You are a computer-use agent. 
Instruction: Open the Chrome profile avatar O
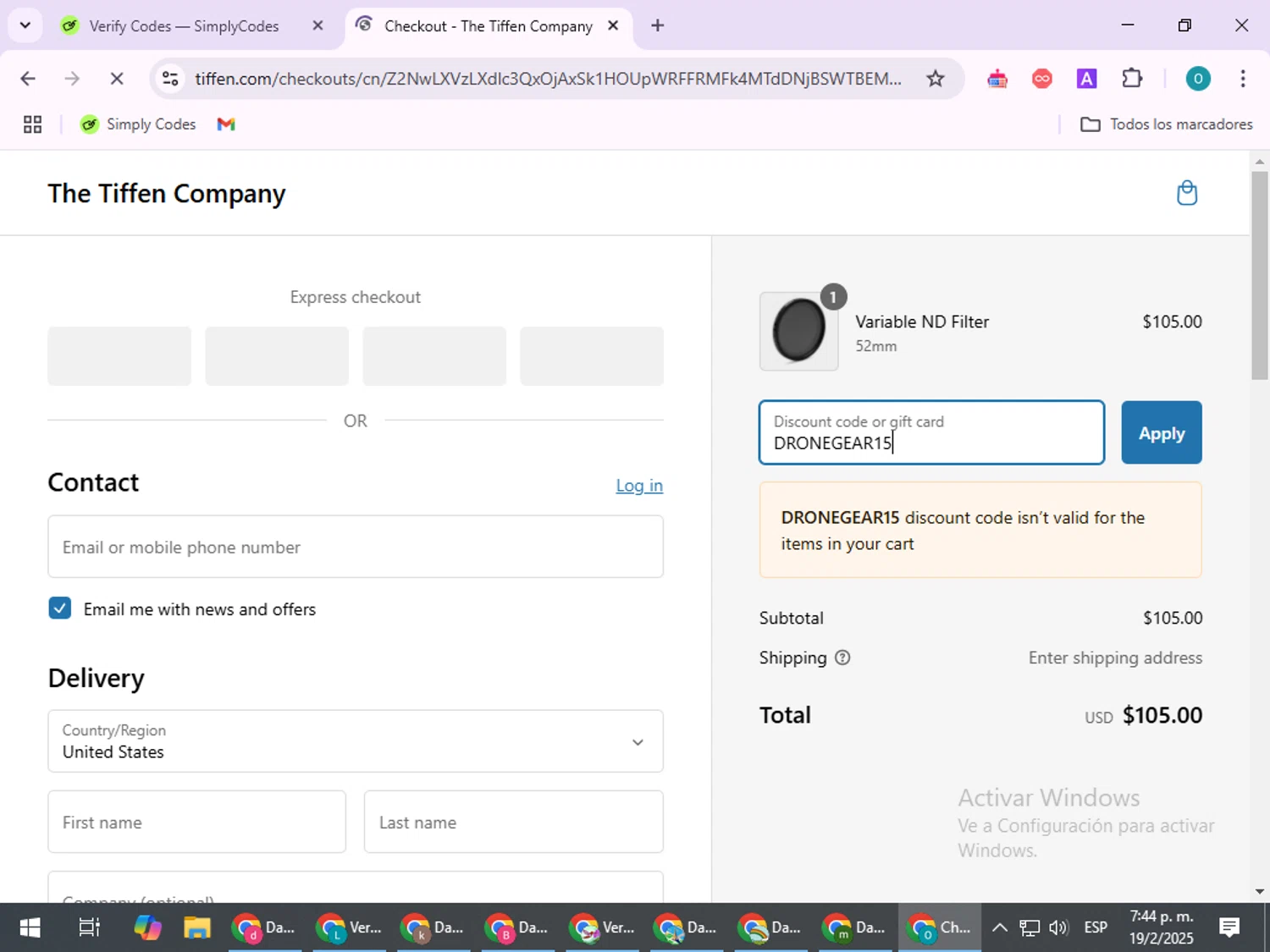[x=1197, y=79]
